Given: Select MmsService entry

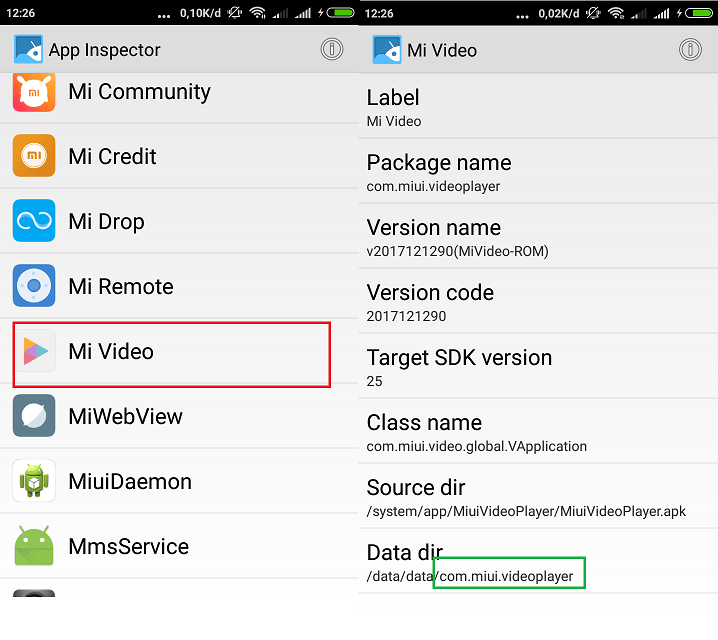Looking at the screenshot, I should [x=179, y=546].
